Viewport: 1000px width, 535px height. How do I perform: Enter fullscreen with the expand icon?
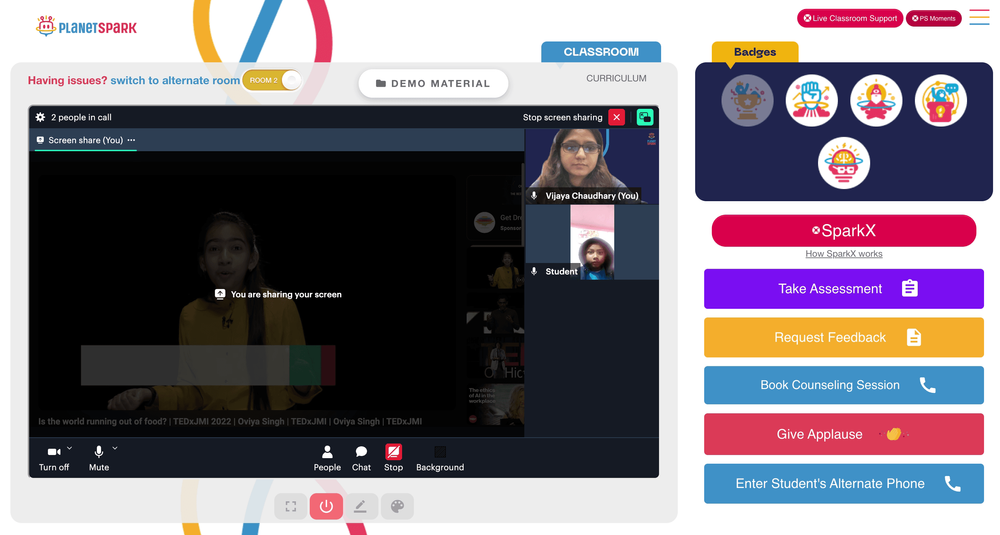(291, 506)
